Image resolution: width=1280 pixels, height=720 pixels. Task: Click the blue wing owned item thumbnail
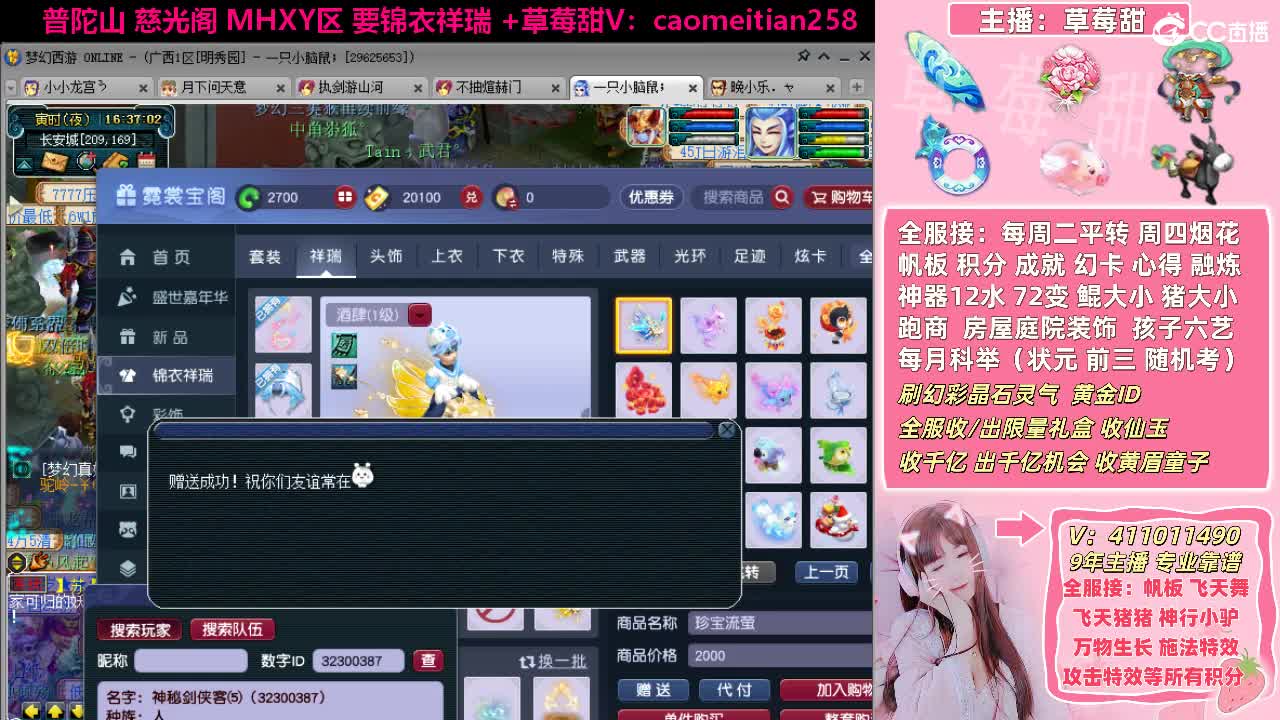[283, 390]
